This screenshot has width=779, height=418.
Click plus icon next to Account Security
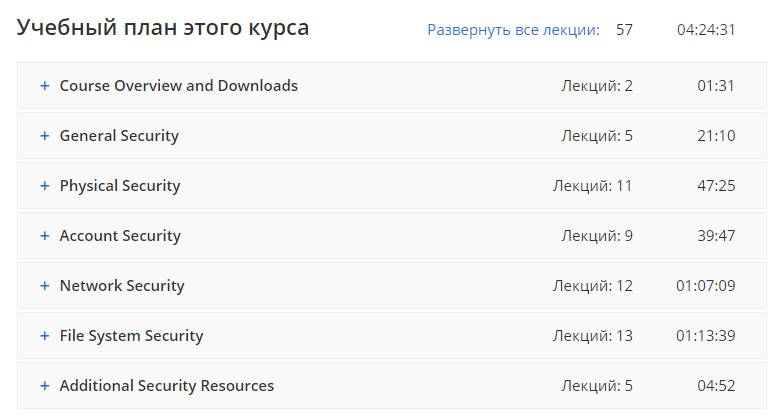[x=44, y=236]
